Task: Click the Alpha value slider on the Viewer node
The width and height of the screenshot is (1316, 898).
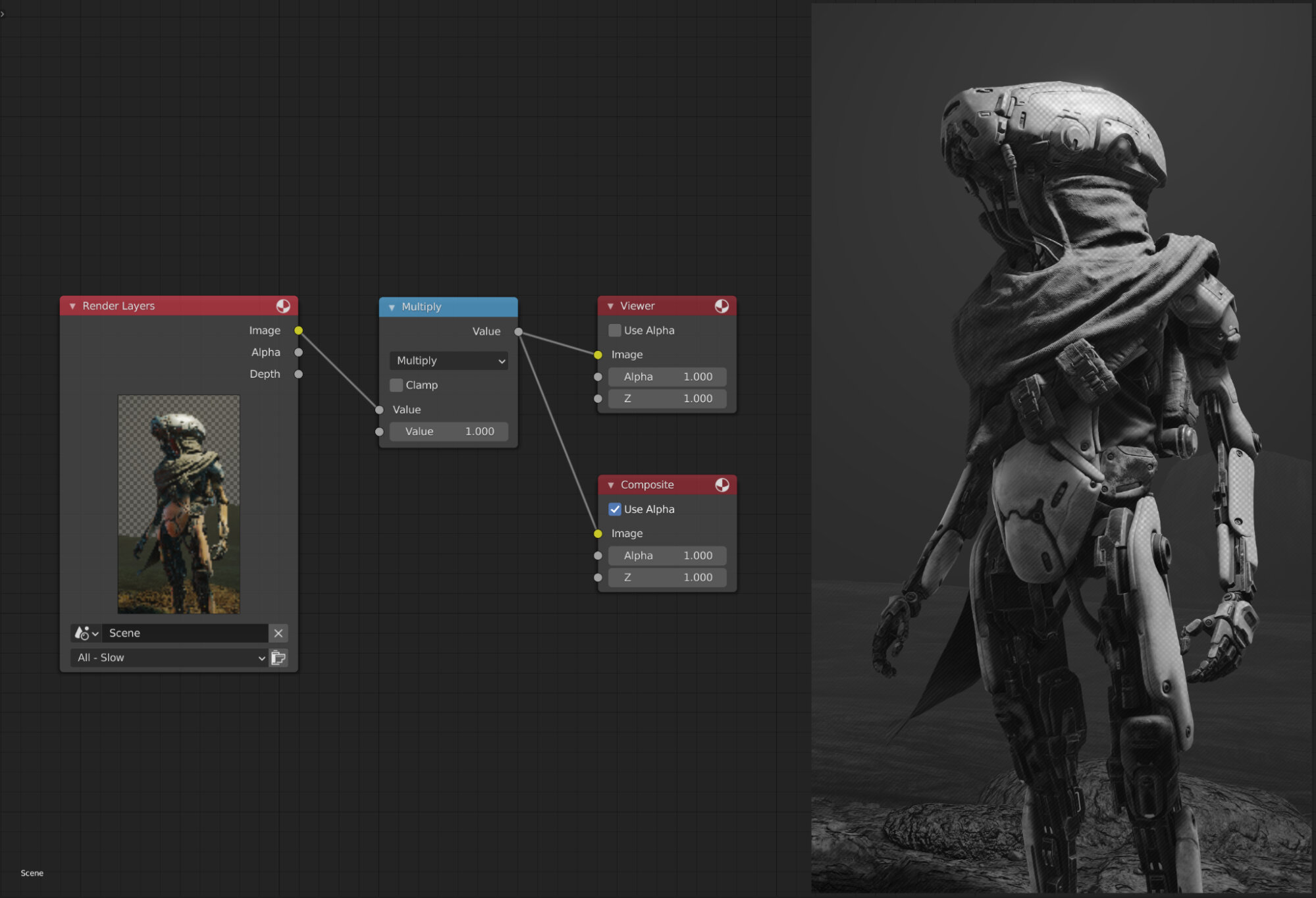Action: (x=667, y=377)
